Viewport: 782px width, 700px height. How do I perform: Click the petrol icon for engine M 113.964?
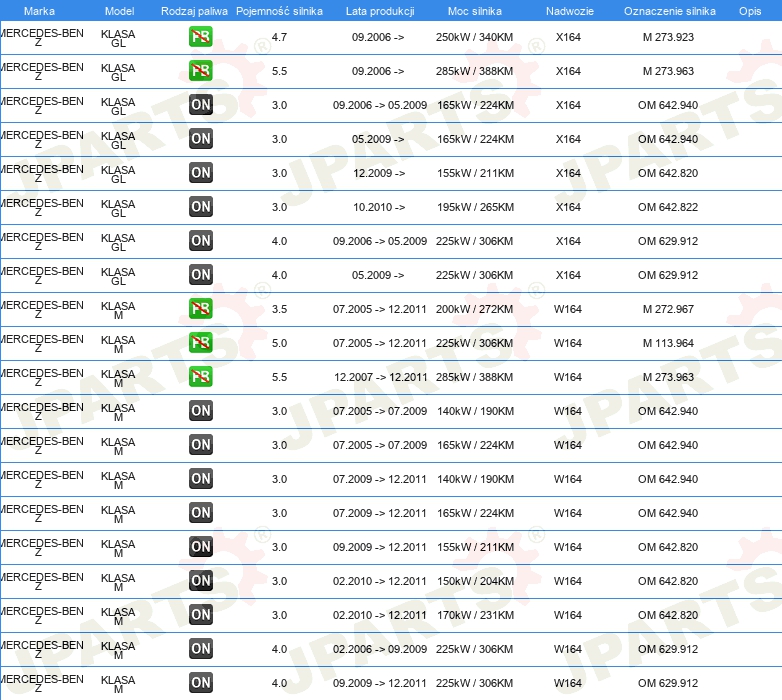[200, 343]
